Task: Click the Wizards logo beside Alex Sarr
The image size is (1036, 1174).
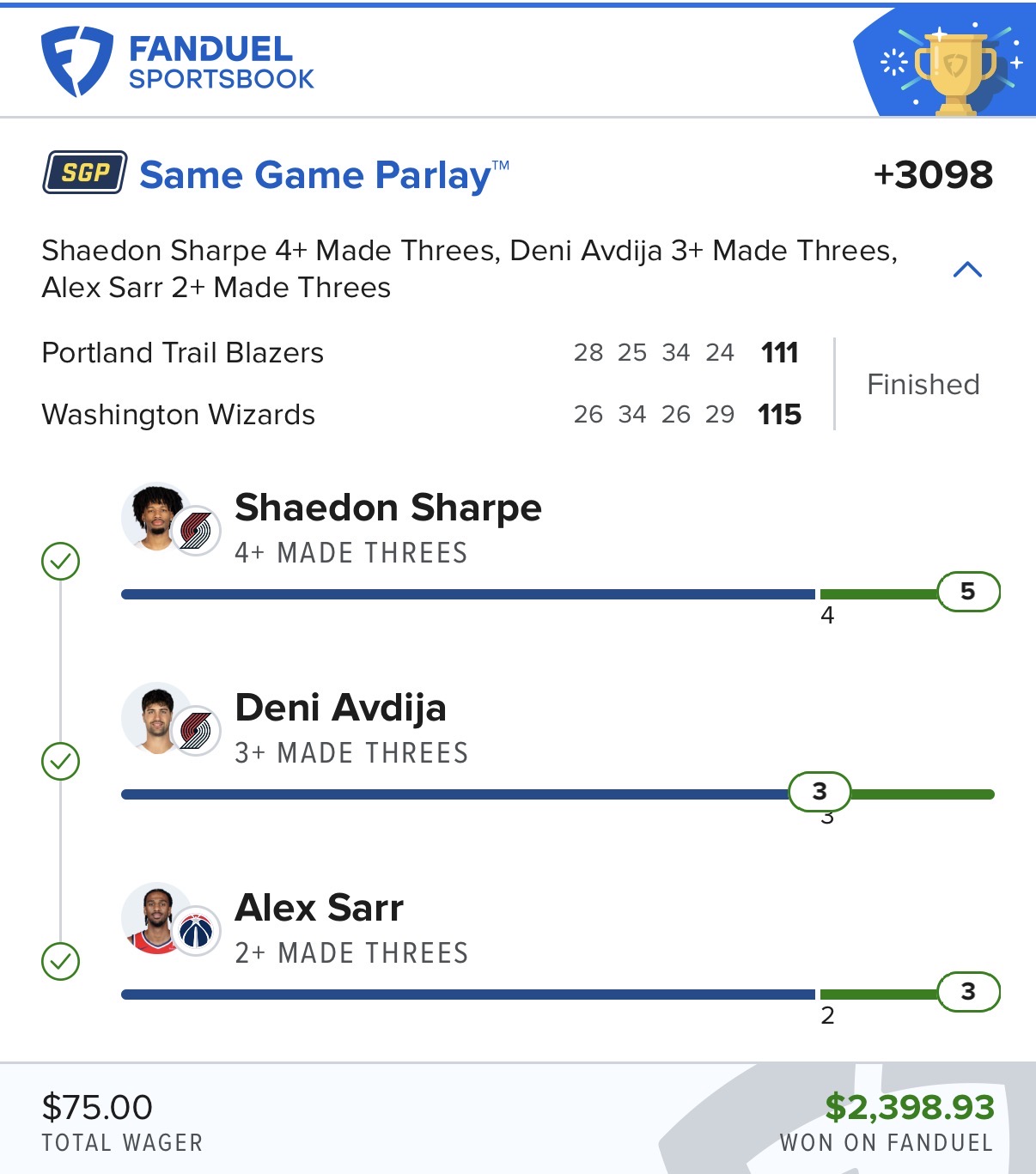Action: coord(196,931)
